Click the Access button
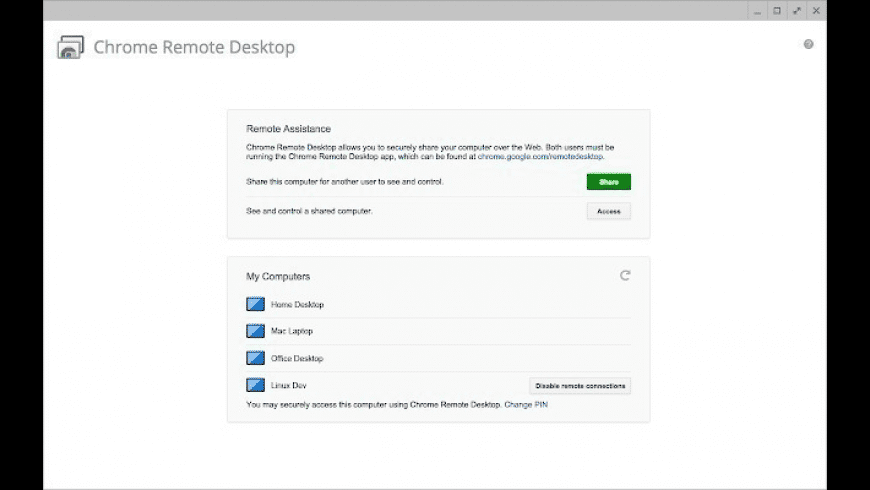Image resolution: width=870 pixels, height=490 pixels. (x=609, y=211)
